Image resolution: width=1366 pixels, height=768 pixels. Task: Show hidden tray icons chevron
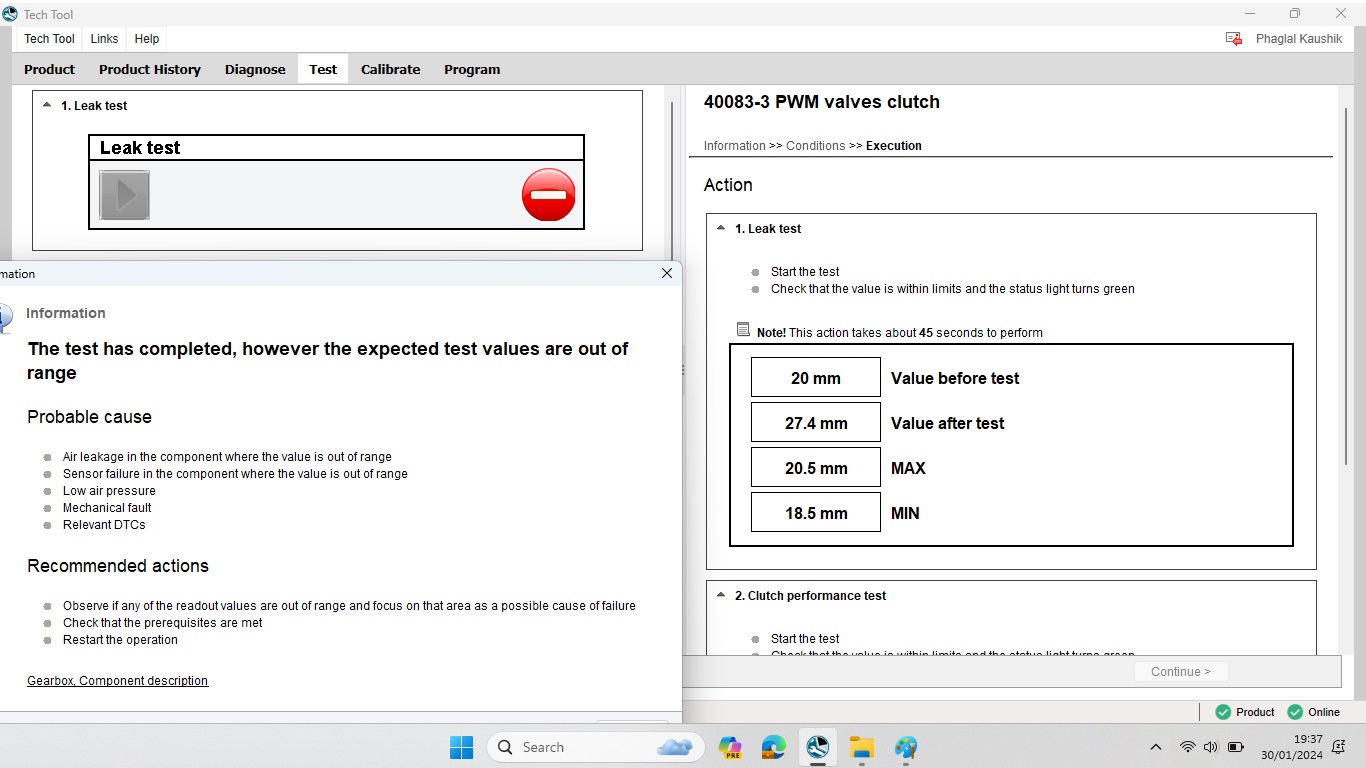tap(1156, 747)
